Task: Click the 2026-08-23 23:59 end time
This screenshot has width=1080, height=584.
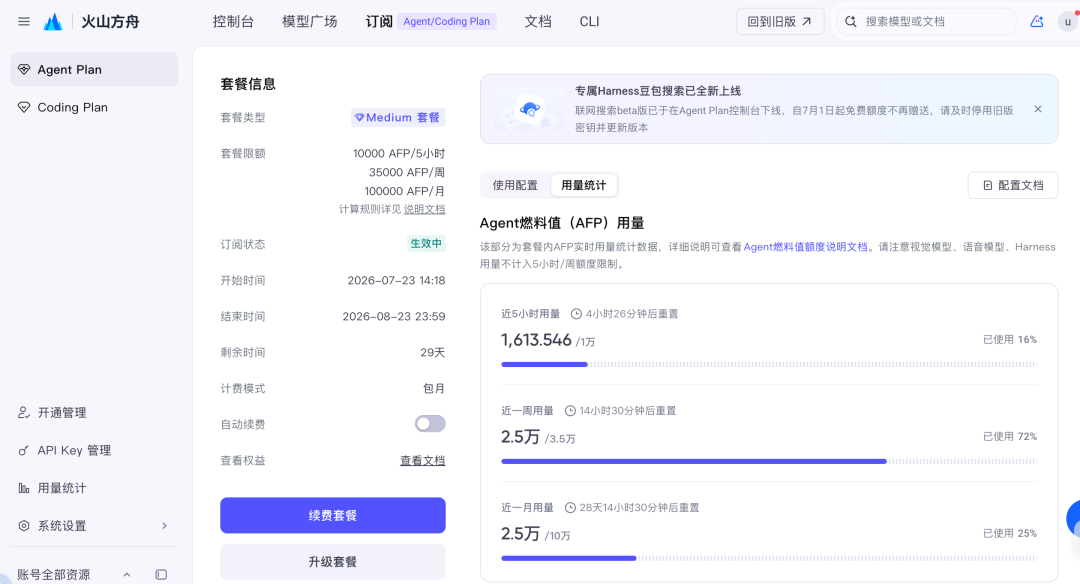Action: [394, 317]
